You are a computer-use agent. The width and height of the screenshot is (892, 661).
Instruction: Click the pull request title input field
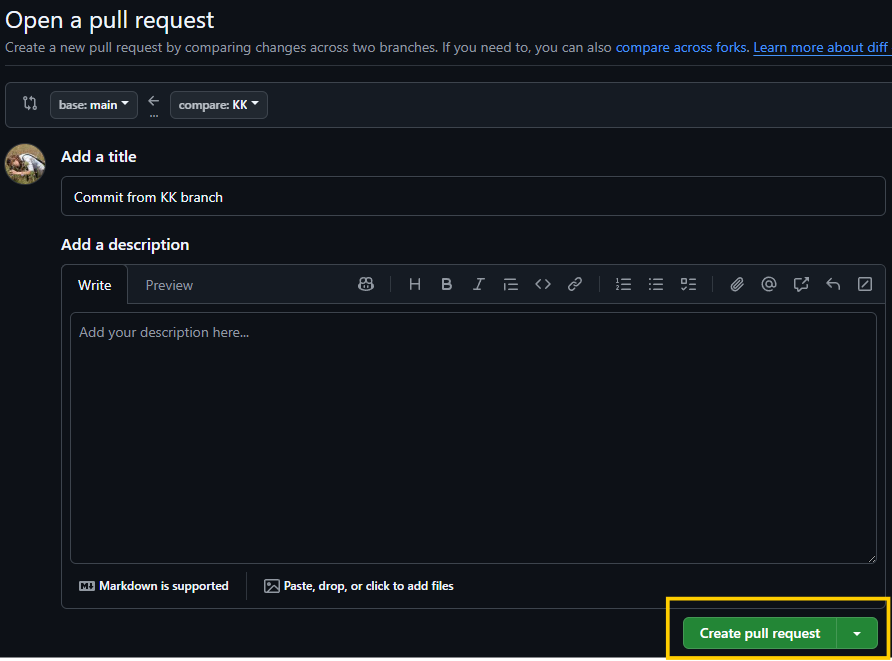pyautogui.click(x=473, y=197)
